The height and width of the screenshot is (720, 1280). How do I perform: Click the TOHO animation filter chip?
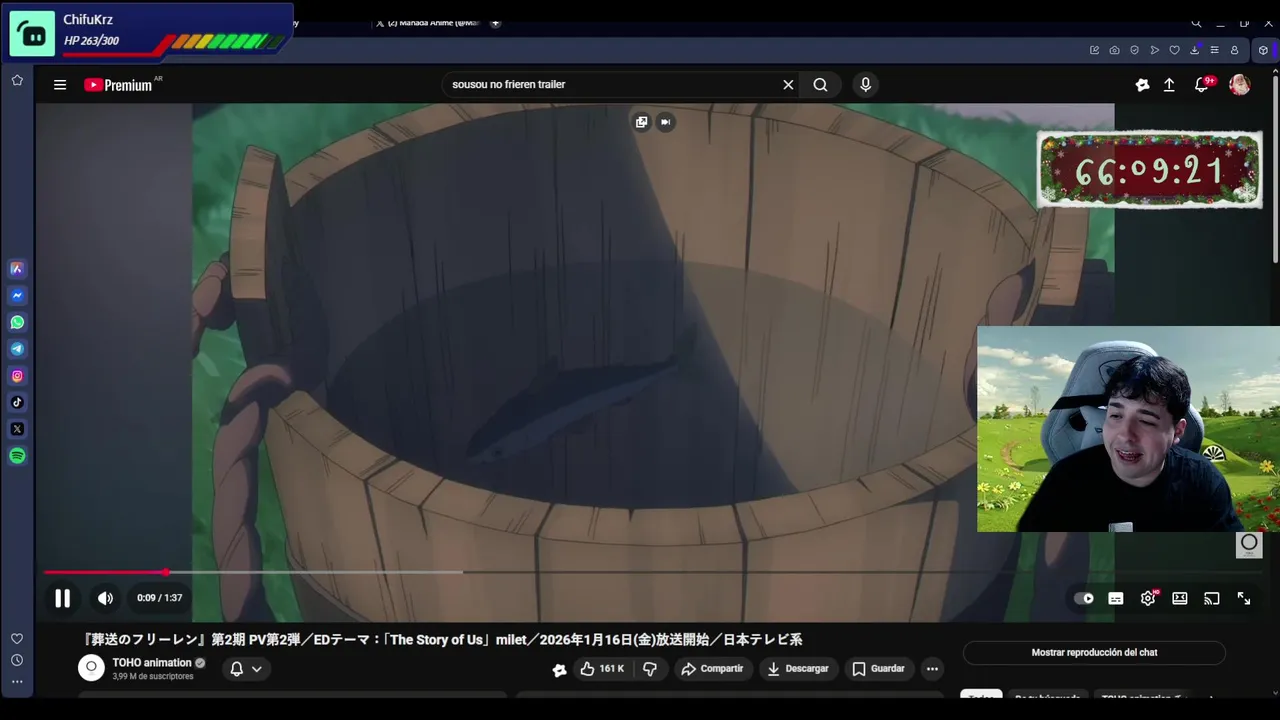pyautogui.click(x=1141, y=696)
